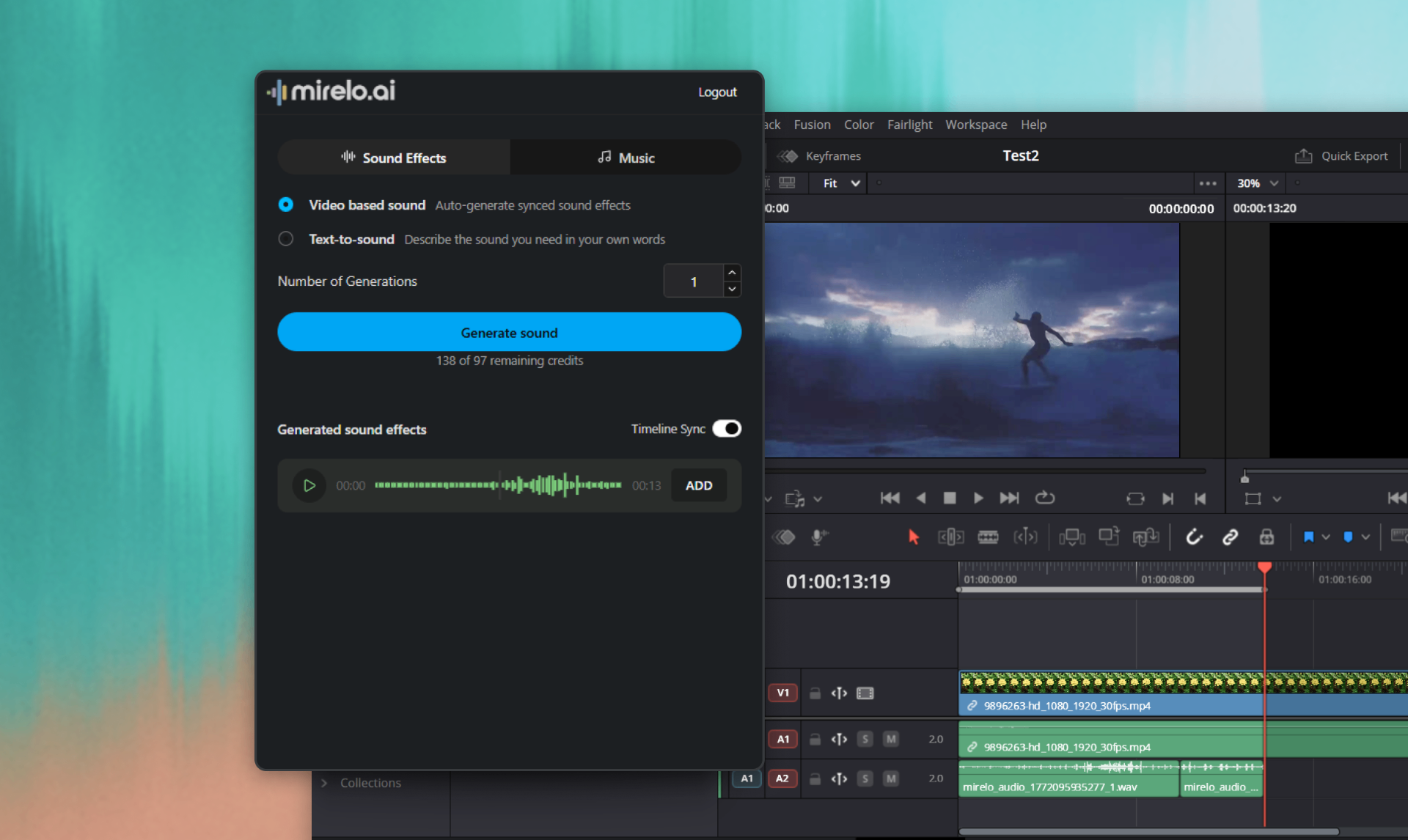
Task: Expand the Collections section
Action: pyautogui.click(x=324, y=783)
